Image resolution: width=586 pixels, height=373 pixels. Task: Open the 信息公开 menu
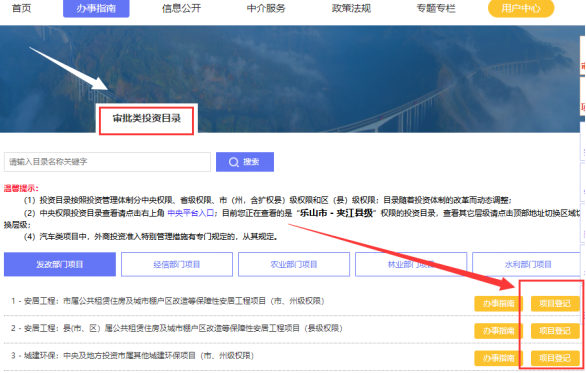pos(181,8)
